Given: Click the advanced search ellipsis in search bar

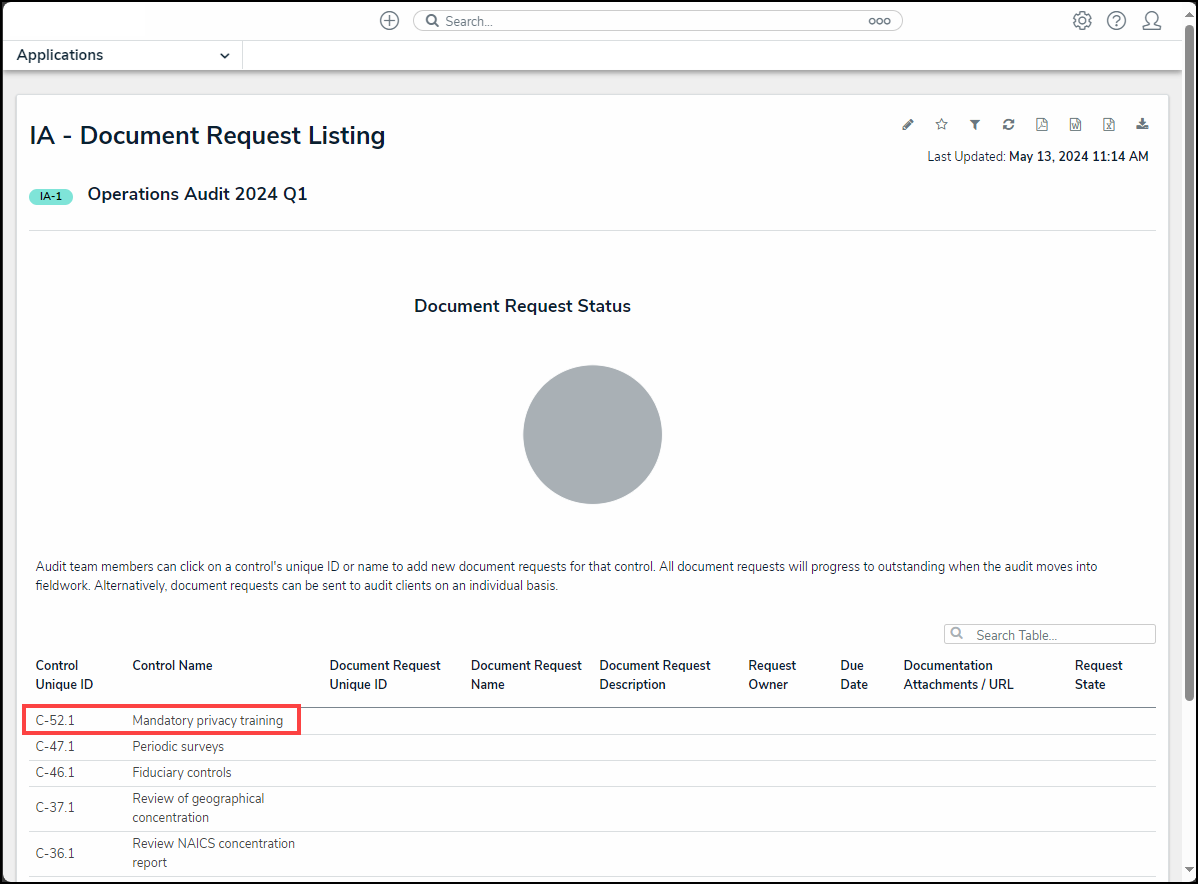Looking at the screenshot, I should tap(879, 21).
